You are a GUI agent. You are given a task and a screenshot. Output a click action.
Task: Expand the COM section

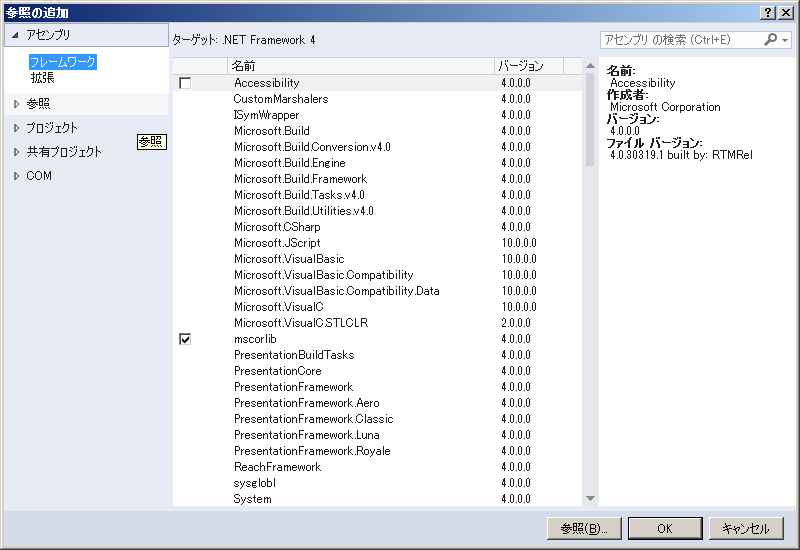pyautogui.click(x=16, y=176)
